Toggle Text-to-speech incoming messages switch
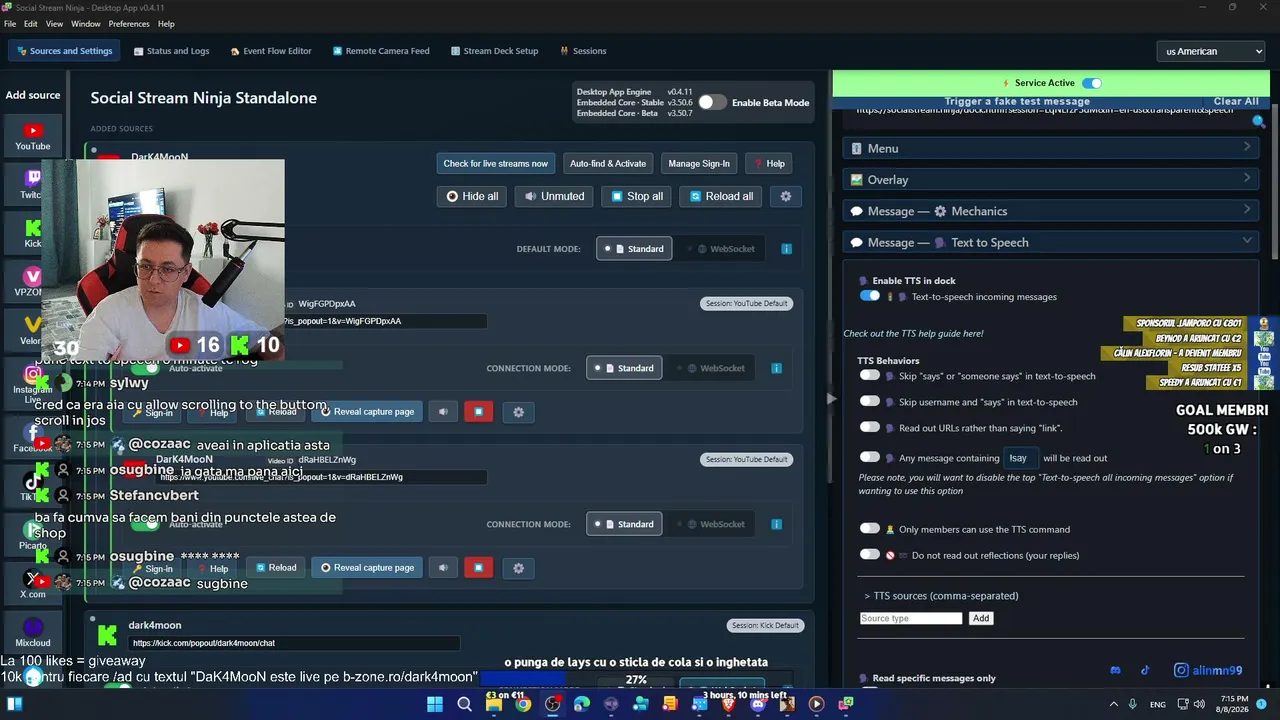1280x720 pixels. click(x=870, y=296)
